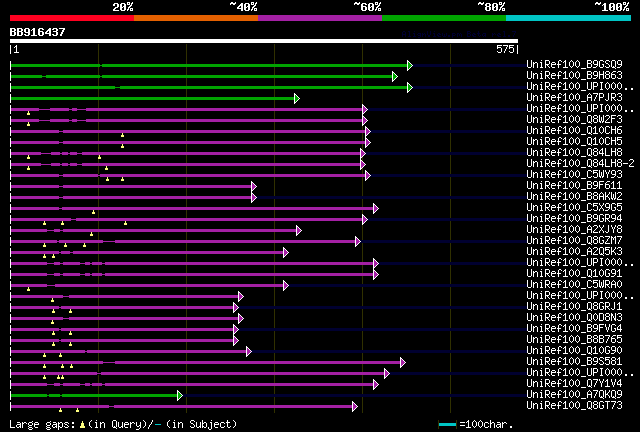The height and width of the screenshot is (432, 640).
Task: Click the green arrowhead ending the A7QKQ9 alignment
Action: click(x=180, y=395)
